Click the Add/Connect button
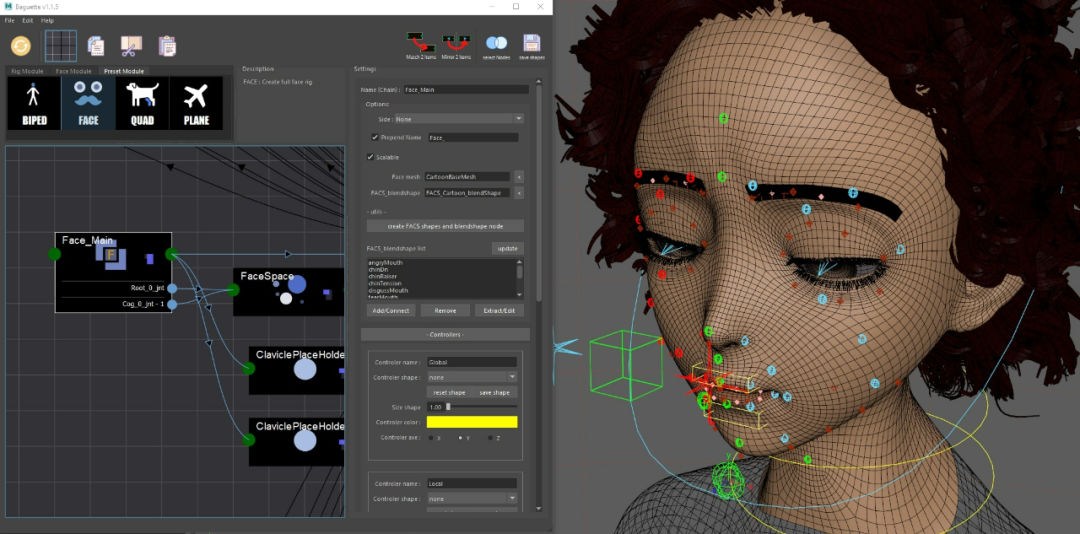This screenshot has height=534, width=1080. pos(389,311)
